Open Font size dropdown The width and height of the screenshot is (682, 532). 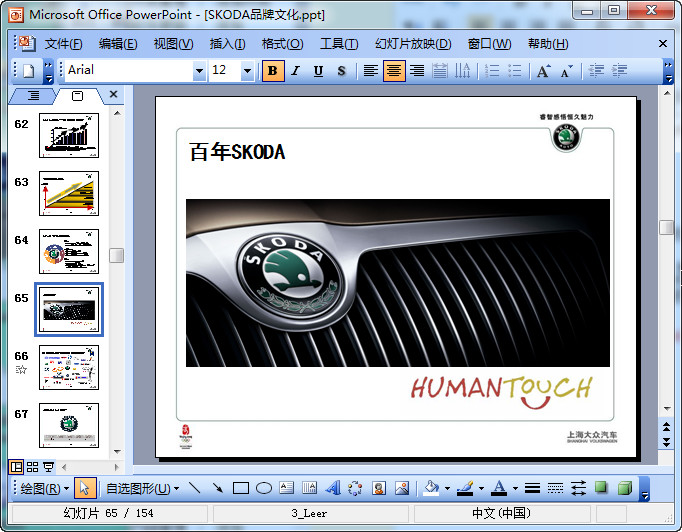[x=247, y=71]
